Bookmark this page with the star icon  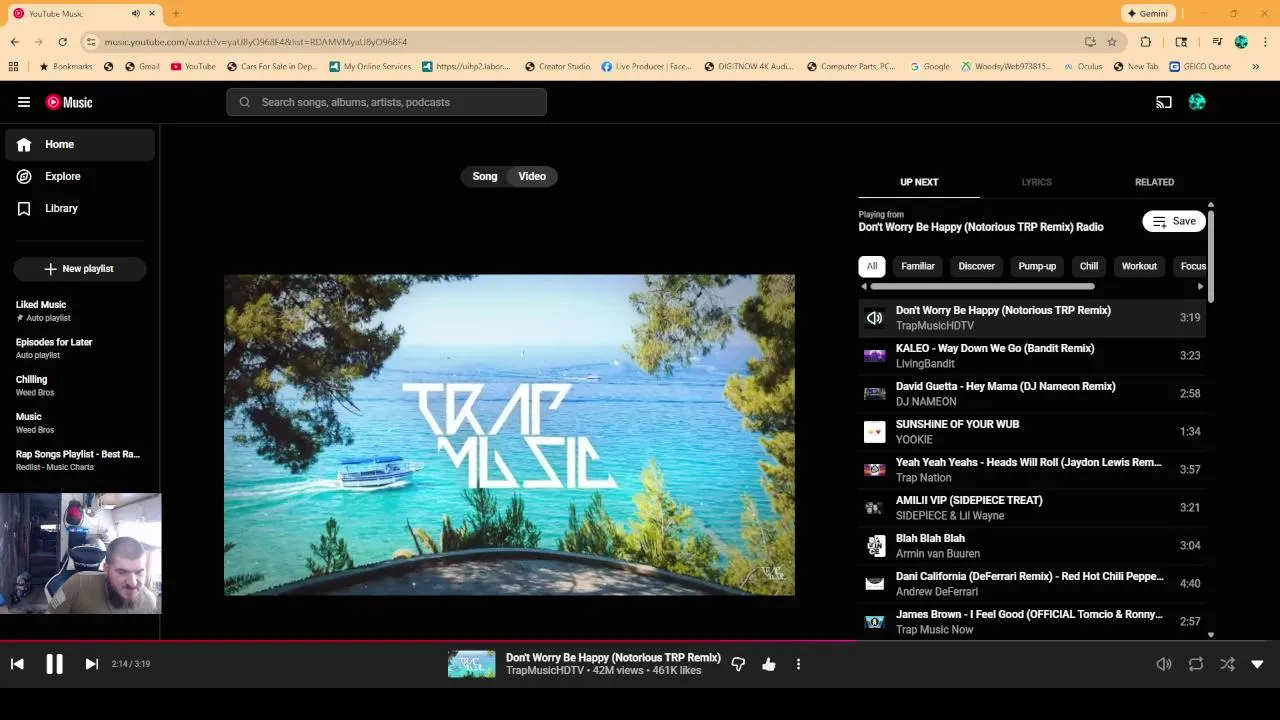1112,42
